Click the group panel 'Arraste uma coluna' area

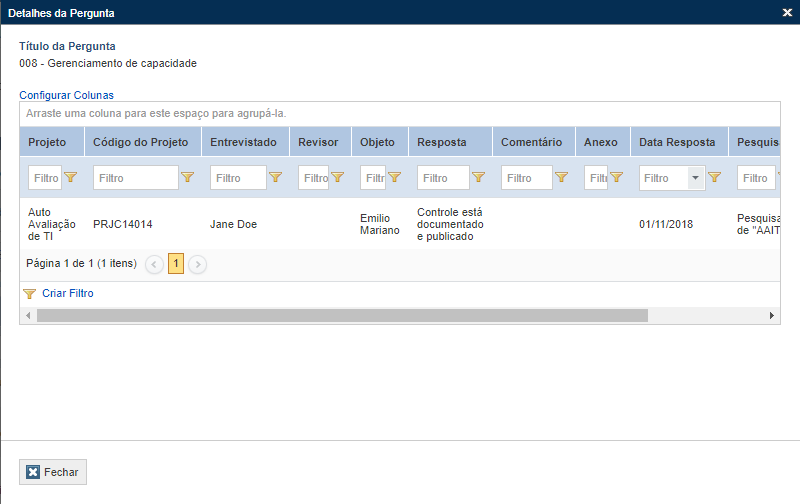[x=400, y=113]
